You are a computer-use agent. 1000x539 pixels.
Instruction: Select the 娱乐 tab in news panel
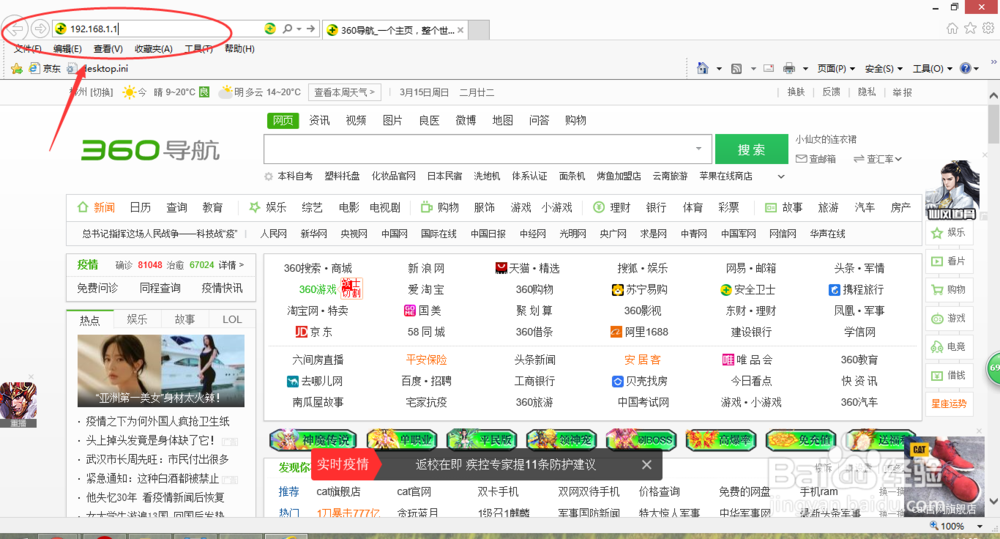pos(137,320)
